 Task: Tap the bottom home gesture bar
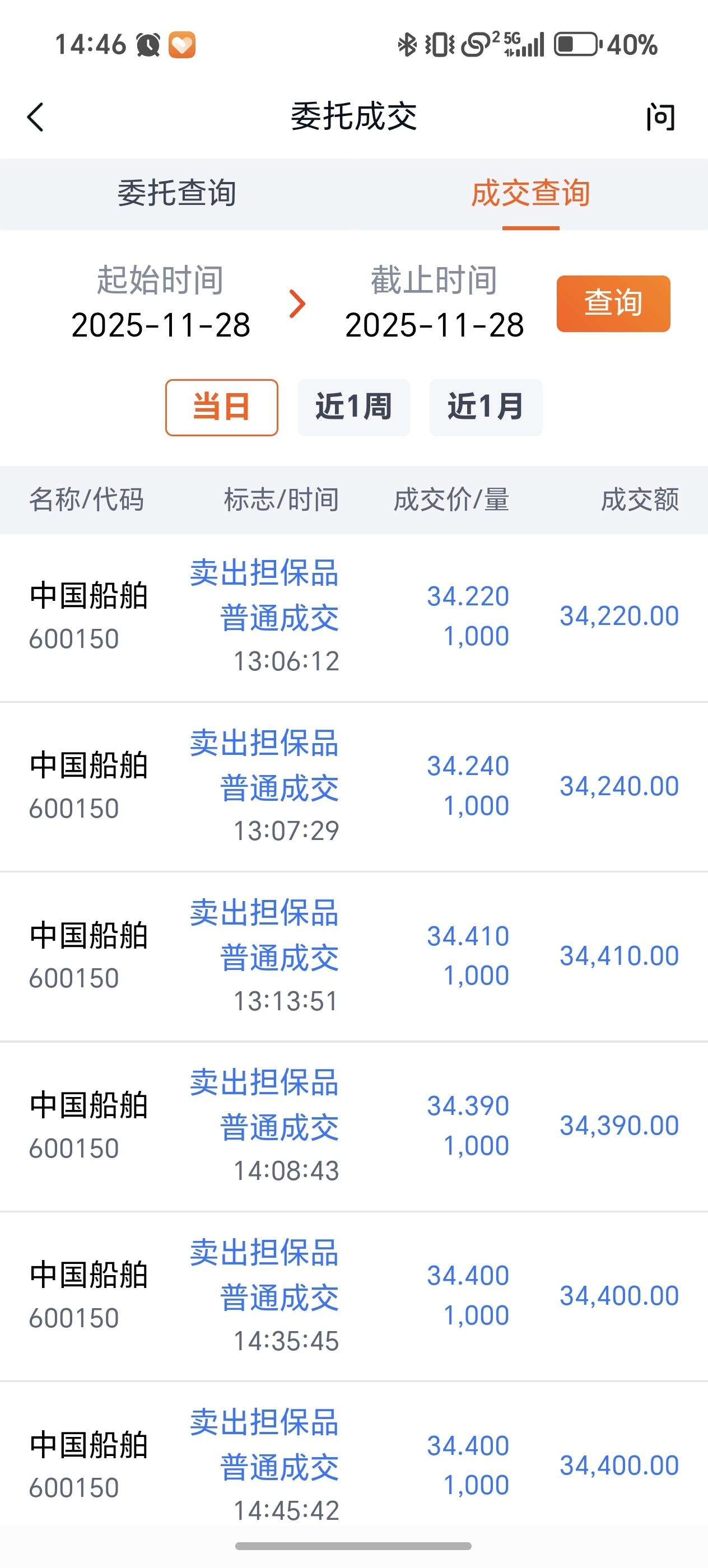pos(353,1546)
